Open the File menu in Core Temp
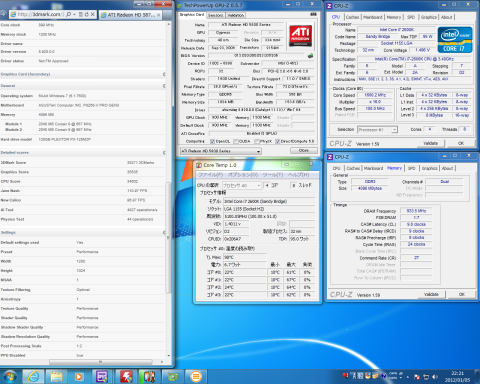The image size is (480, 384). (x=211, y=175)
